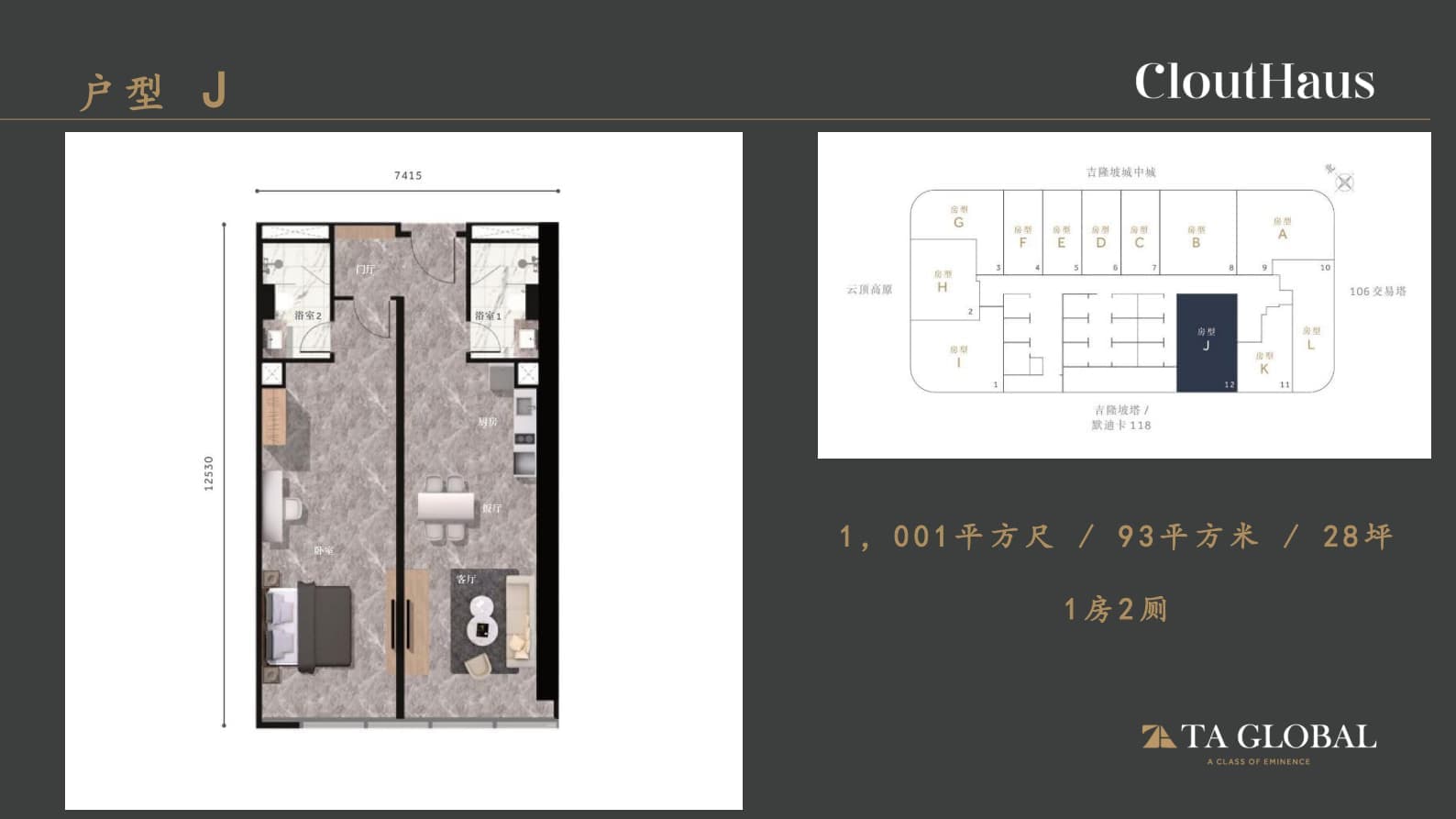Click the 1,001平方尺 area text
This screenshot has width=1456, height=819.
point(948,537)
